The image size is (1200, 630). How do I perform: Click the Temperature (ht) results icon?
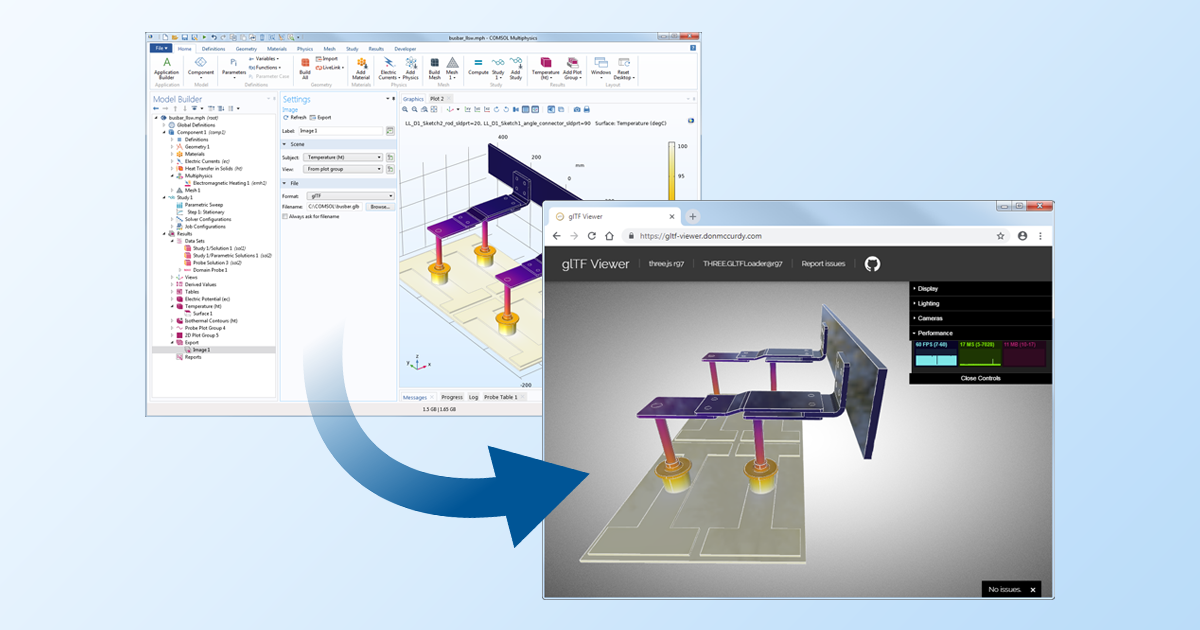tap(546, 67)
